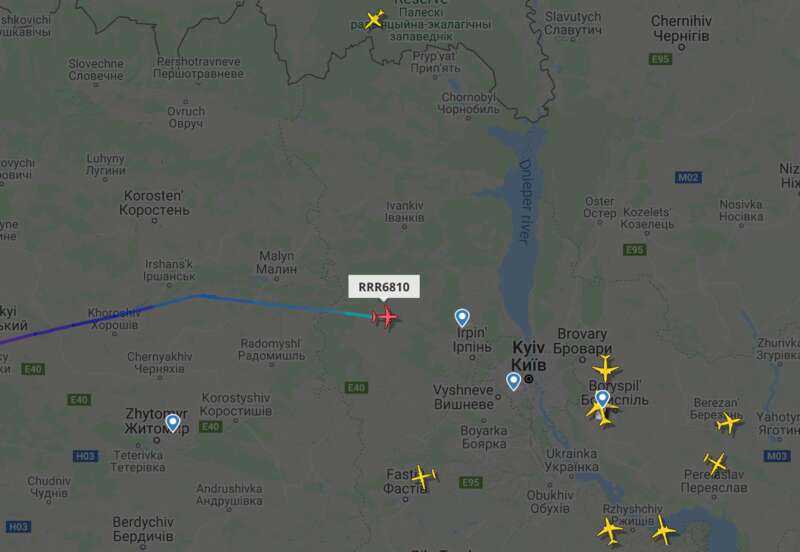The height and width of the screenshot is (552, 800).
Task: Select the red RRR6810 aircraft icon
Action: 386,317
